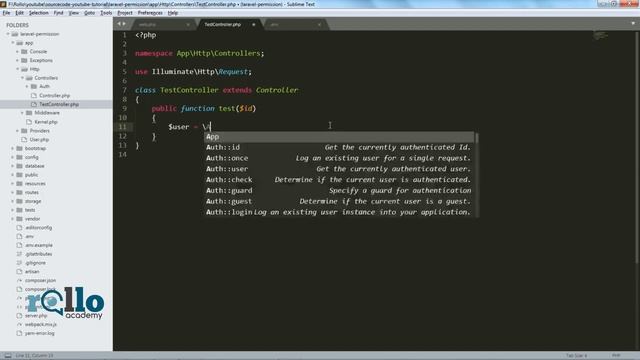Open the Tools menu

click(106, 13)
